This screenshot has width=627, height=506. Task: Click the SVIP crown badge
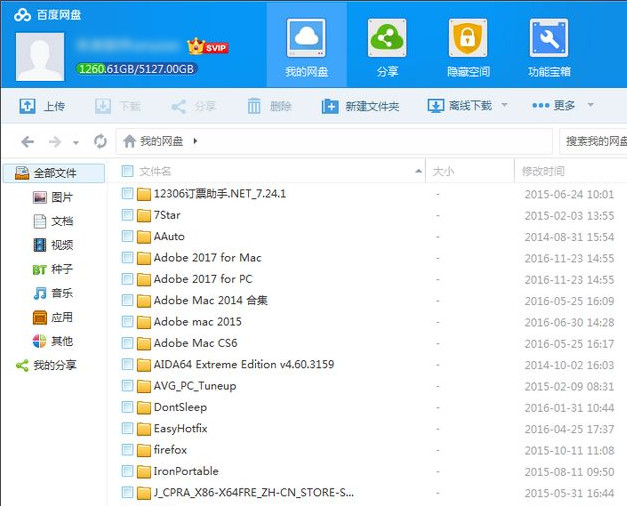pos(208,47)
